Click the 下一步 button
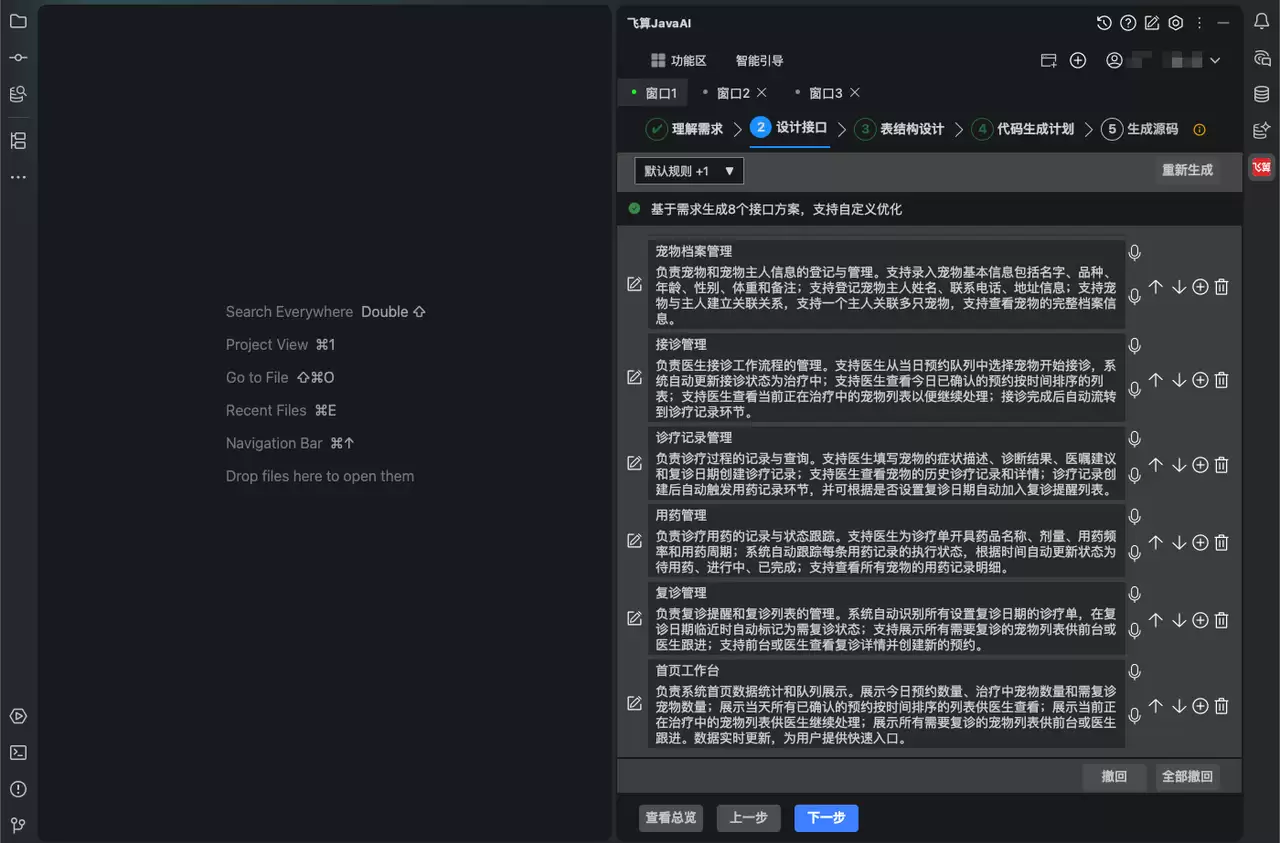Viewport: 1280px width, 843px height. pos(826,818)
